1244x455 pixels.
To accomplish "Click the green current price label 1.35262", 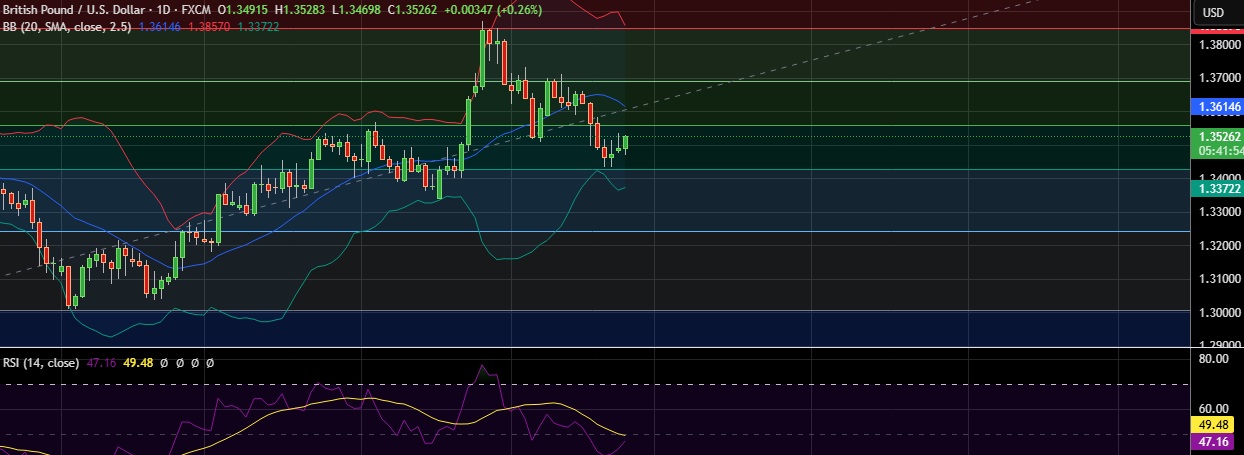I will [1220, 136].
